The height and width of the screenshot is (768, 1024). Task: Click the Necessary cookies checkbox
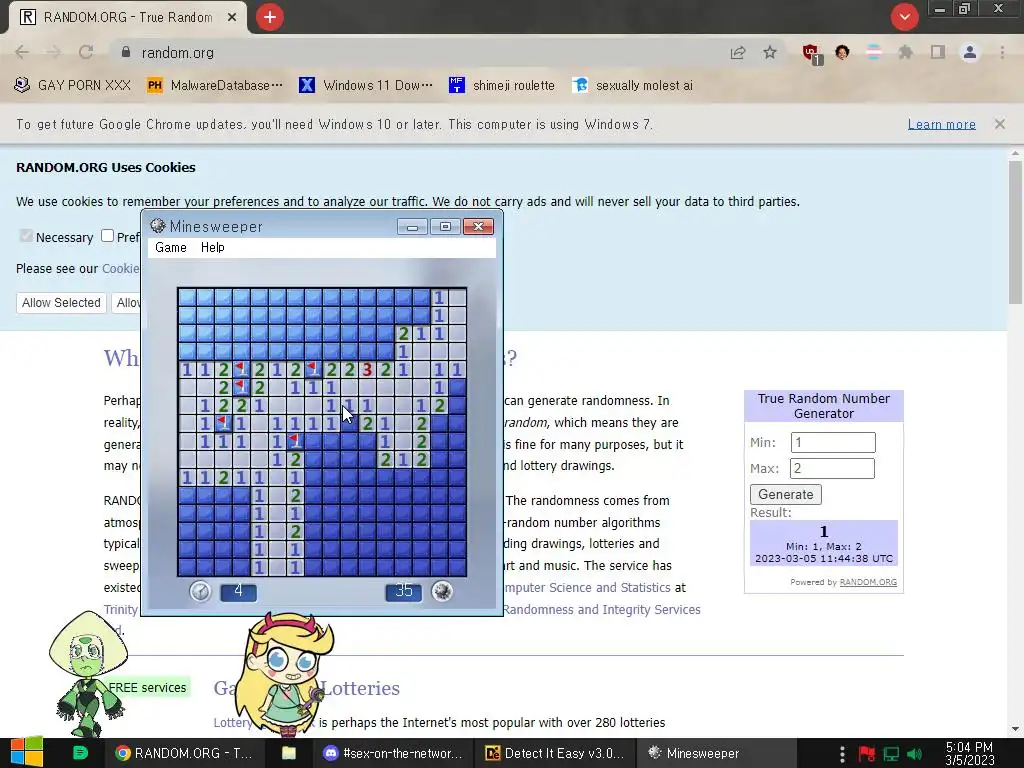(26, 236)
